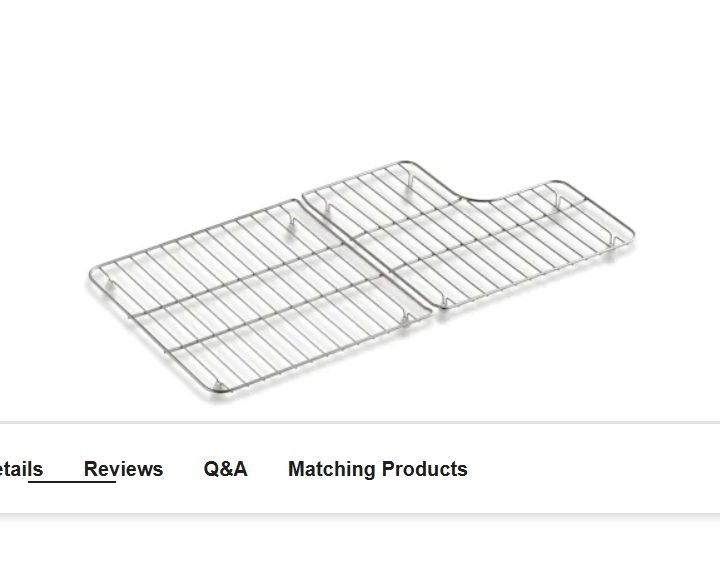Click the curved right rack in photo

[468, 234]
